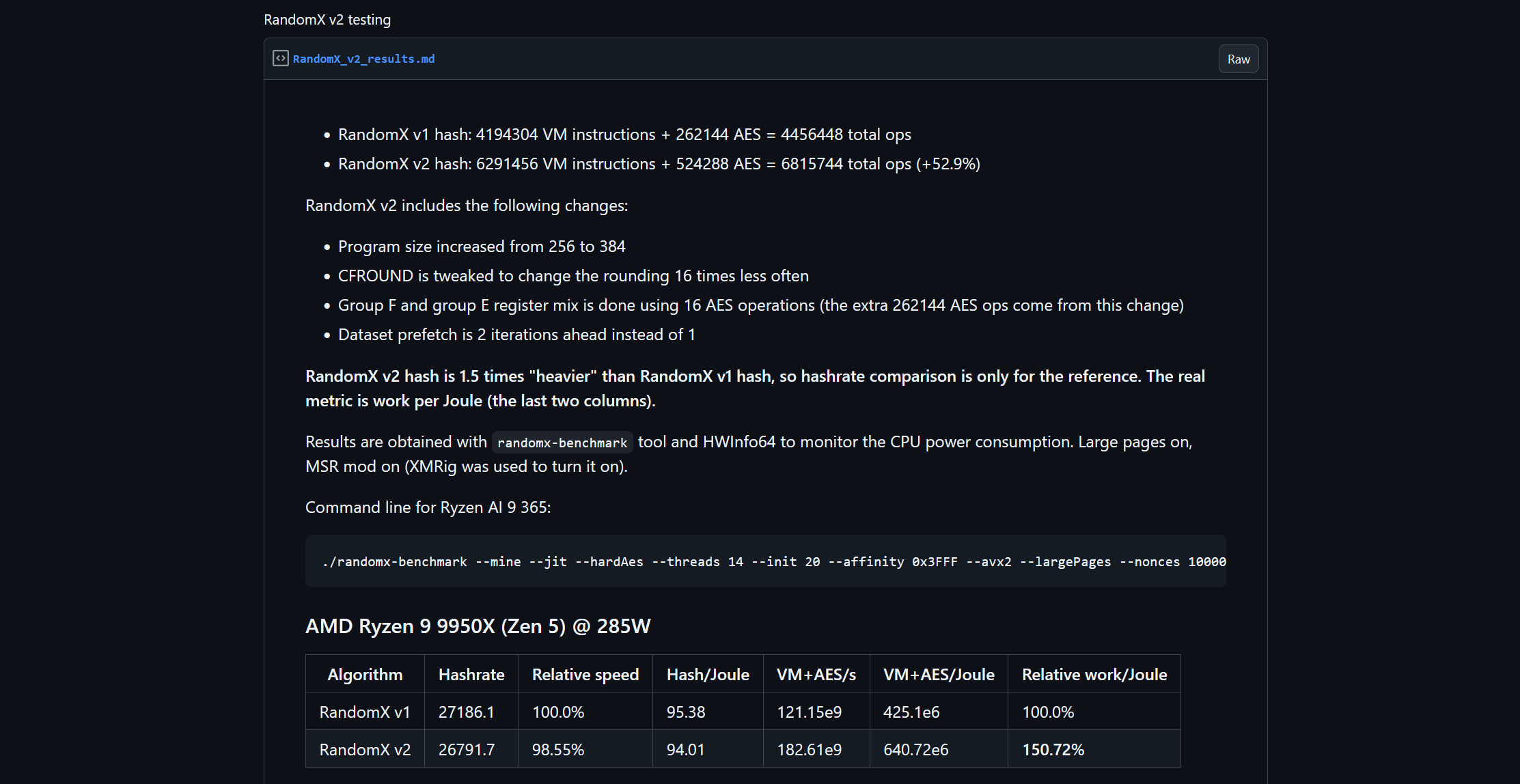The height and width of the screenshot is (784, 1520).
Task: Click the bold 150.72% table cell
Action: click(x=1053, y=750)
